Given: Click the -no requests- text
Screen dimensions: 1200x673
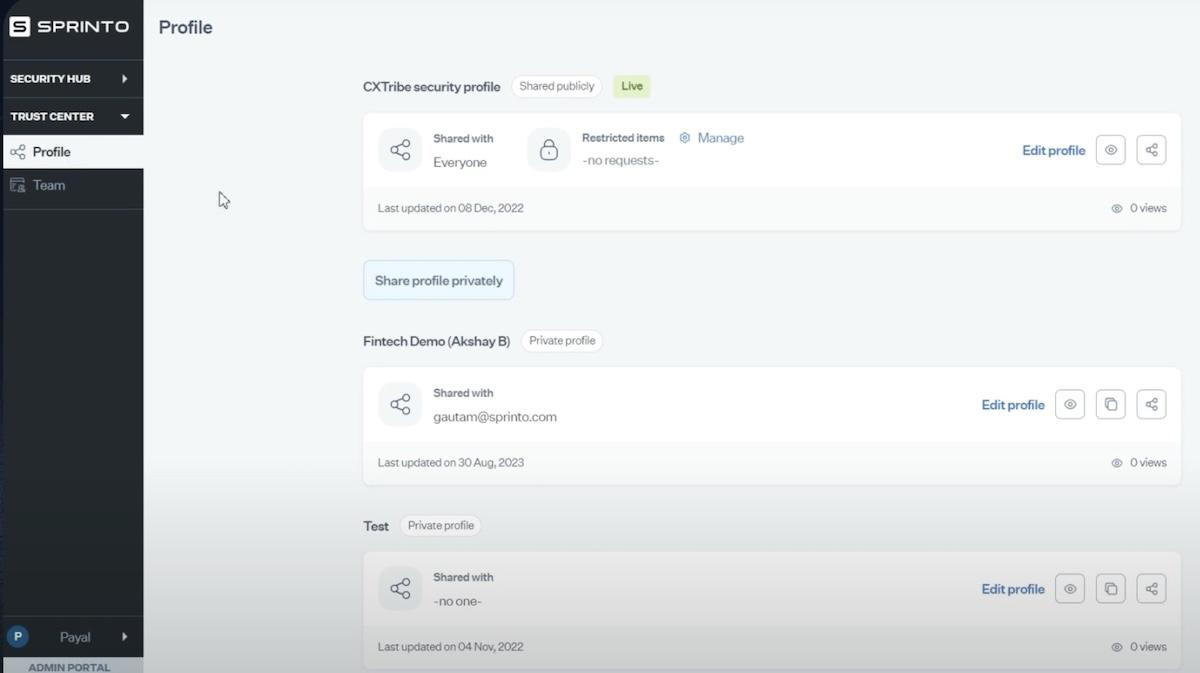Looking at the screenshot, I should 620,160.
